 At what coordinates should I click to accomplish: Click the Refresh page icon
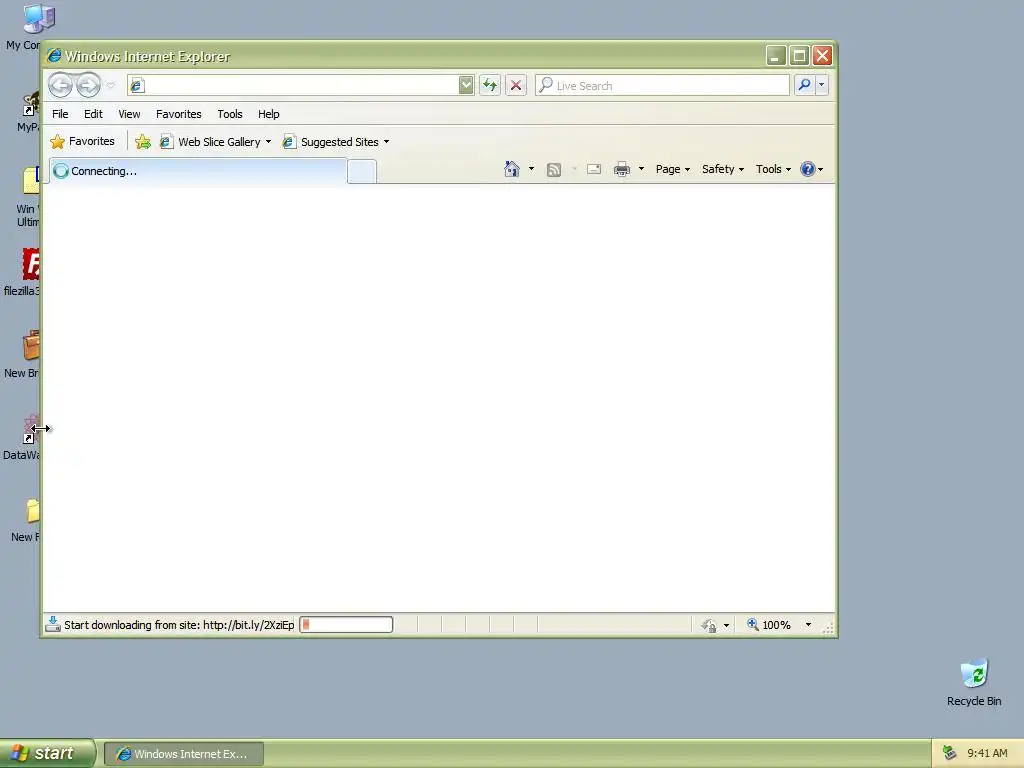click(x=490, y=85)
